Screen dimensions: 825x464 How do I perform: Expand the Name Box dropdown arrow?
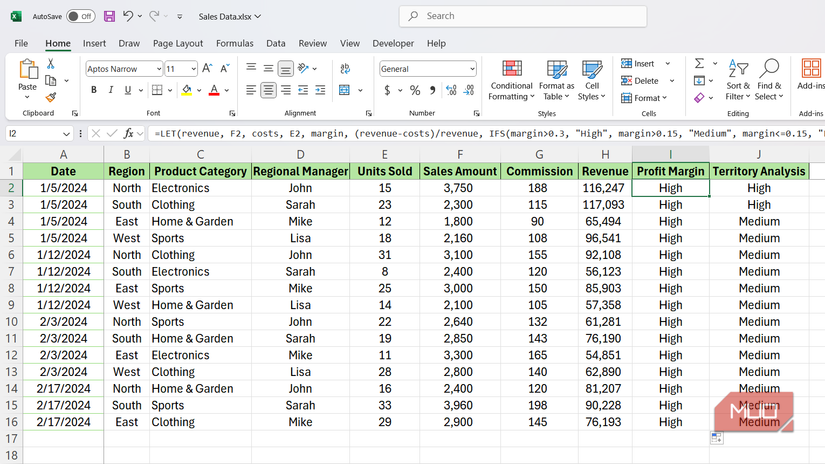(x=67, y=133)
